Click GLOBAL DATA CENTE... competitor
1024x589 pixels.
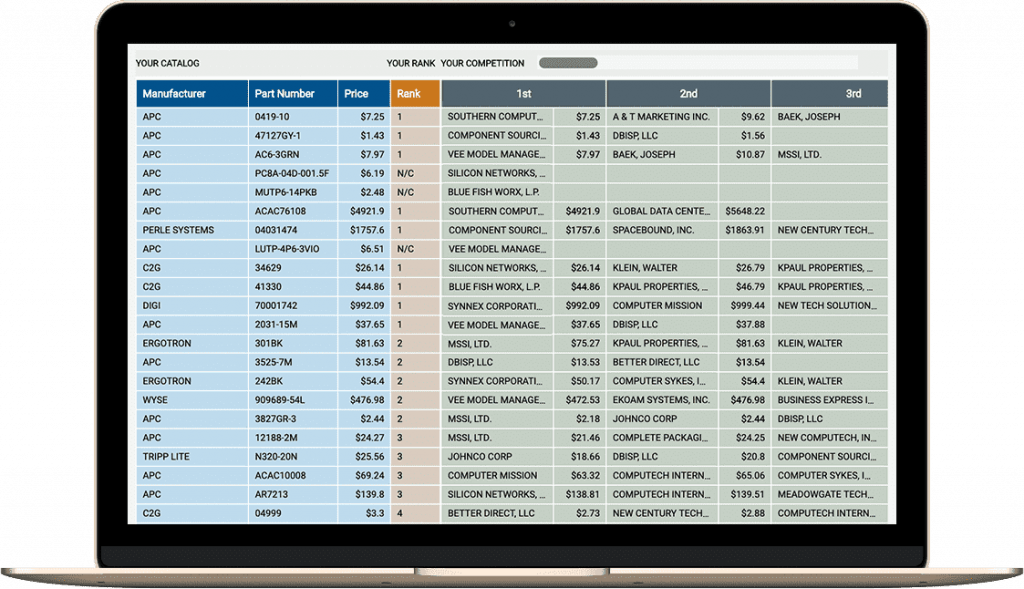[661, 212]
